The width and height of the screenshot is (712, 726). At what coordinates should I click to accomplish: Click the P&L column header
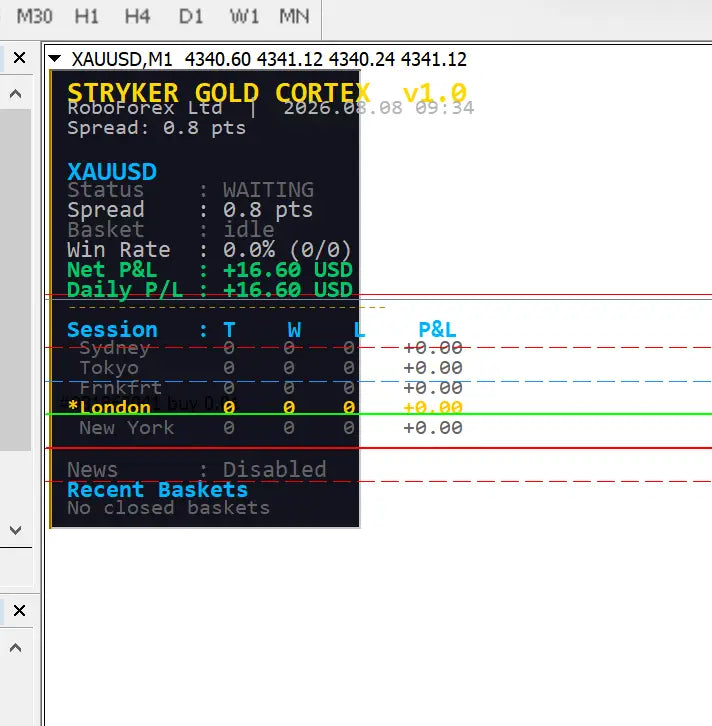(437, 330)
